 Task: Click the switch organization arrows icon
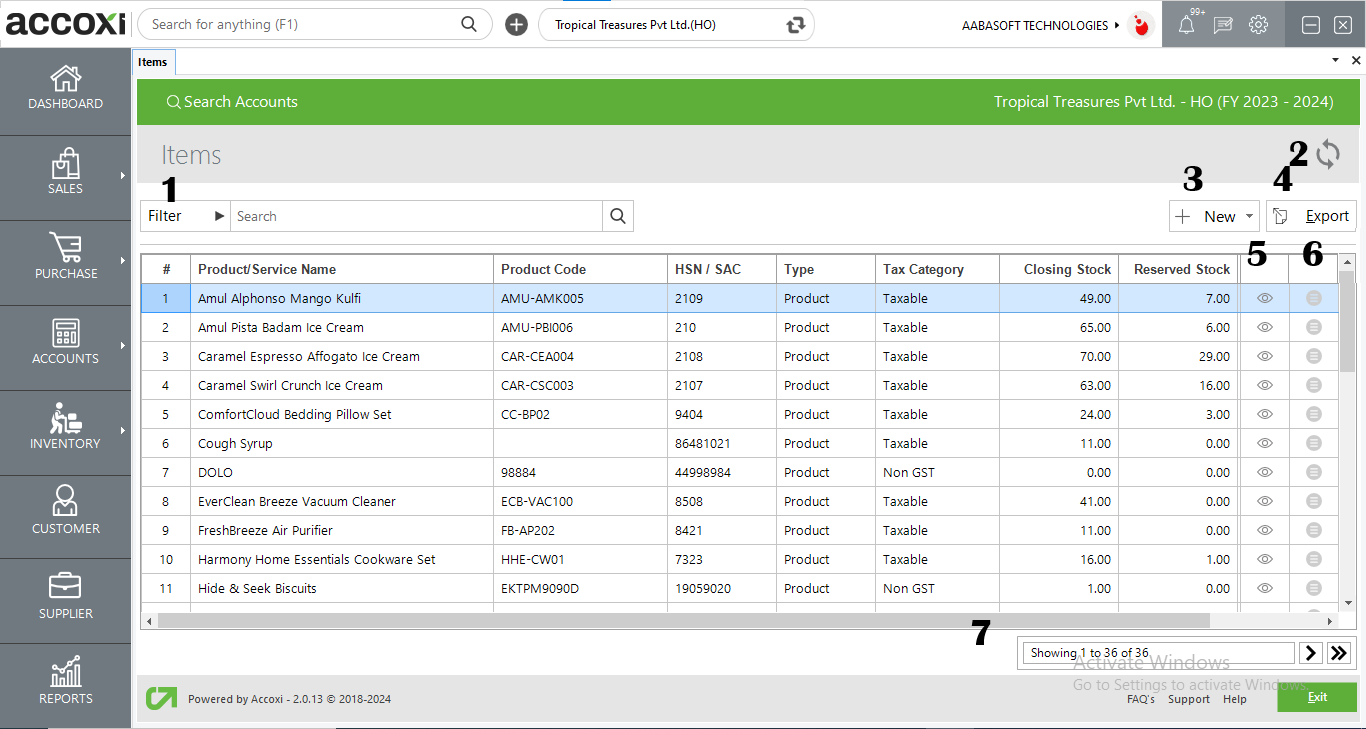coord(796,25)
